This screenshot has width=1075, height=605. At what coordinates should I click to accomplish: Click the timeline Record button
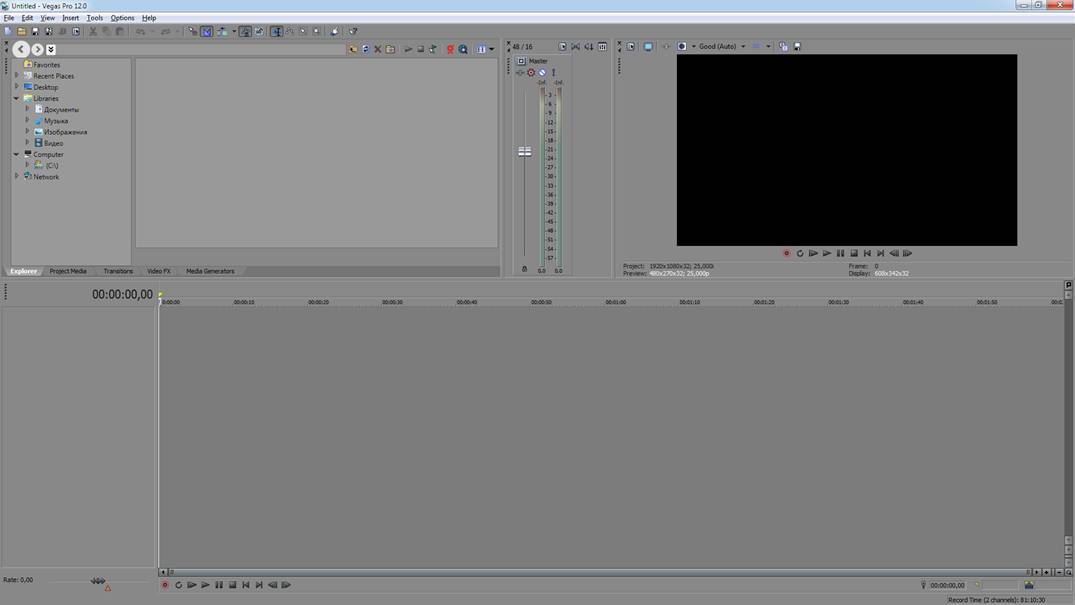tap(165, 585)
